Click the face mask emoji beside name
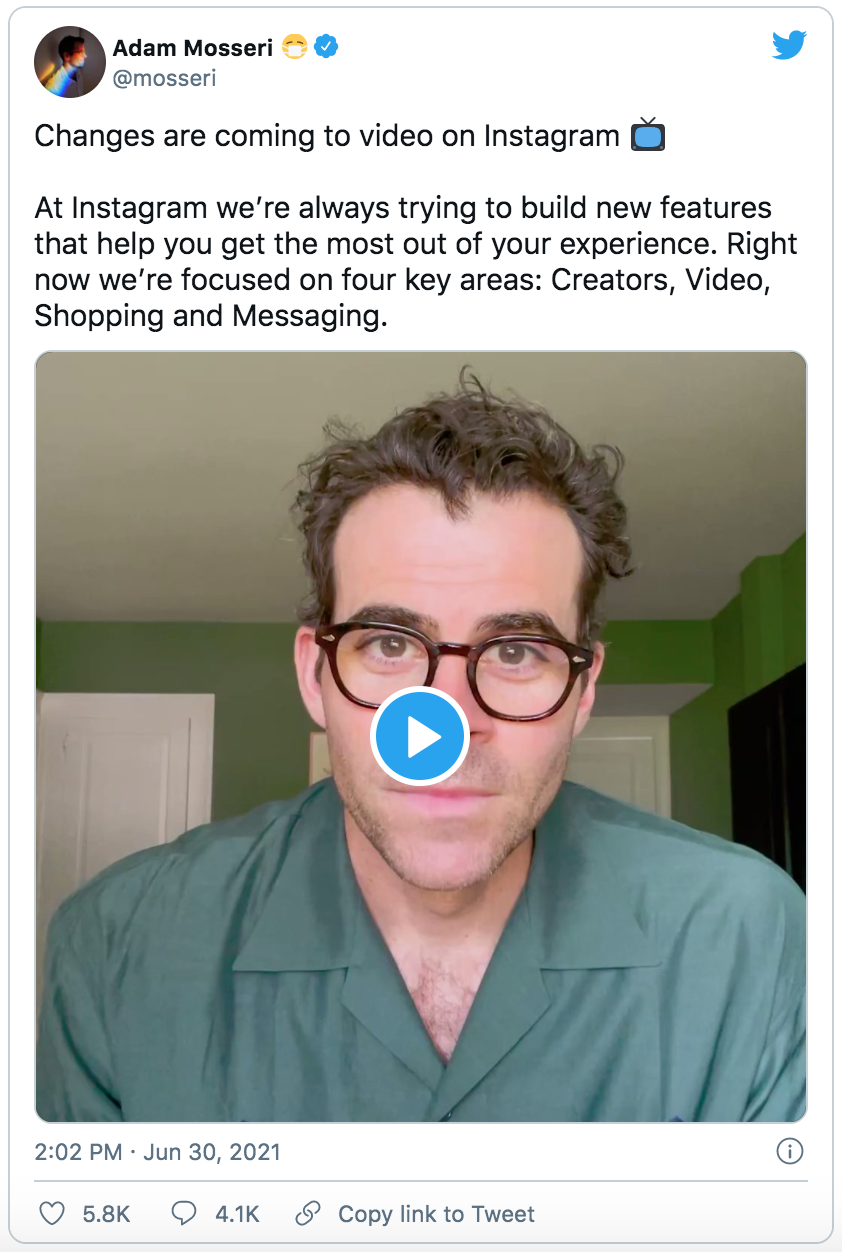Screen dimensions: 842x1252 294,47
